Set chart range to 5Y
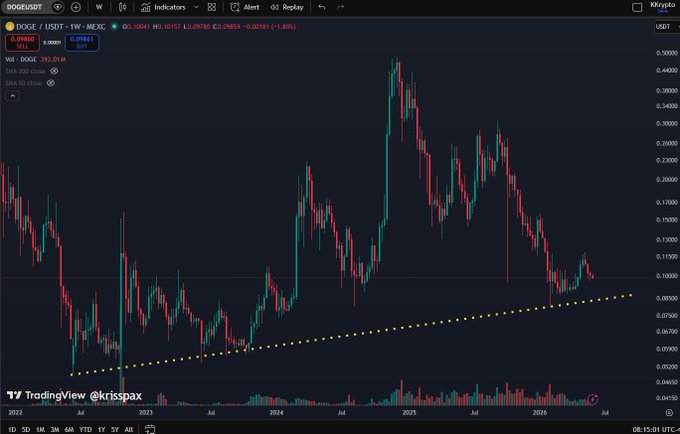The width and height of the screenshot is (680, 434). (x=115, y=429)
